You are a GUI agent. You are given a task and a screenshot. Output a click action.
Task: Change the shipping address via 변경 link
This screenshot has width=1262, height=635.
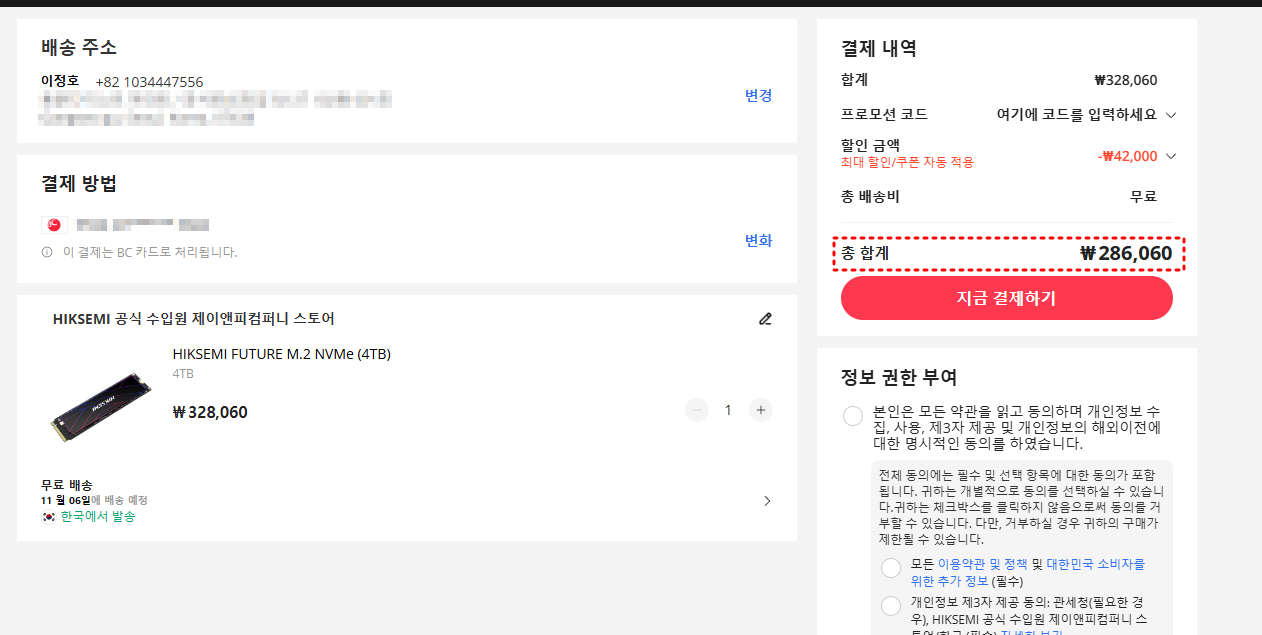tap(758, 95)
